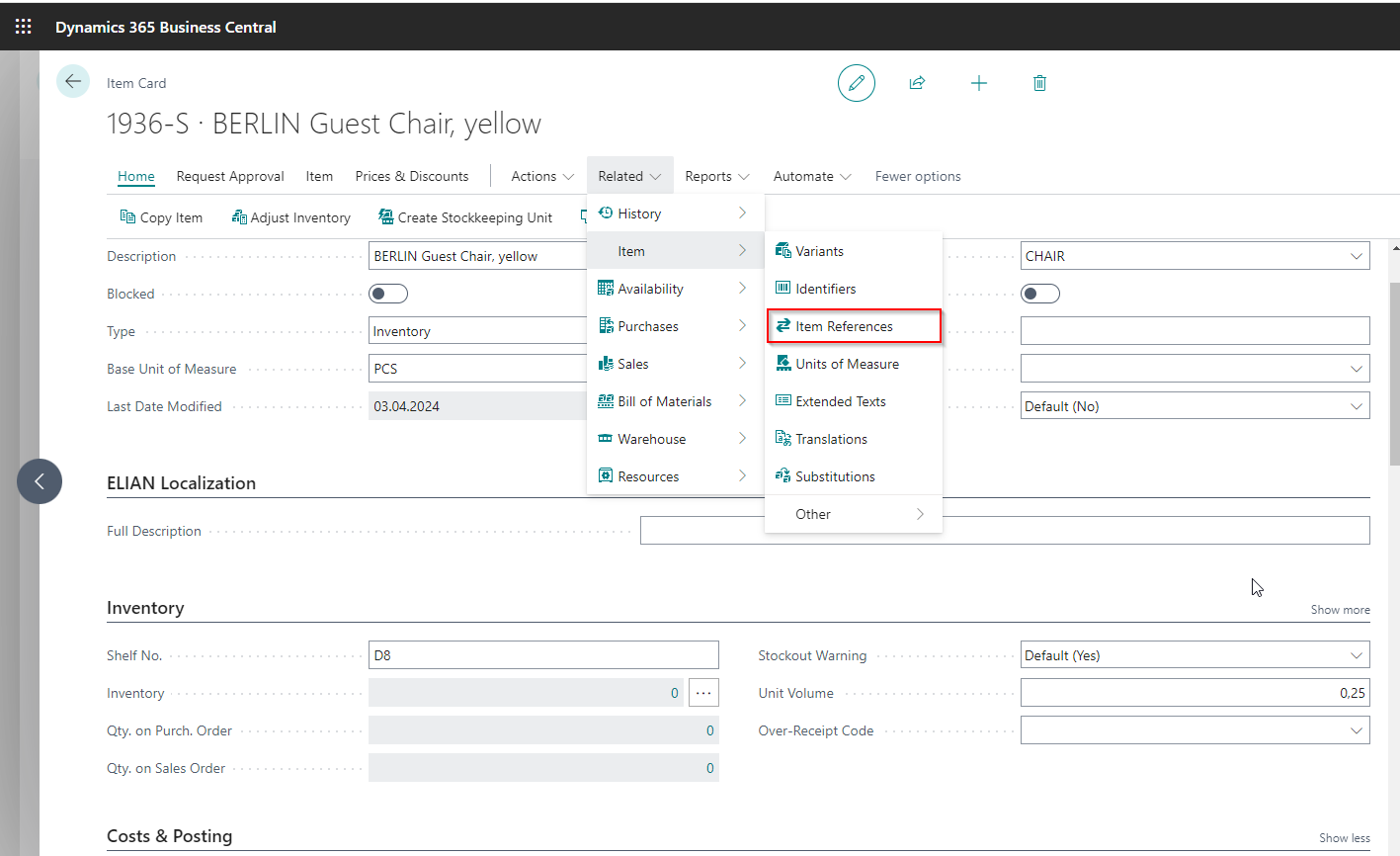Click the Create Stockkeeping Unit icon
Image resolution: width=1400 pixels, height=856 pixels.
coord(386,216)
